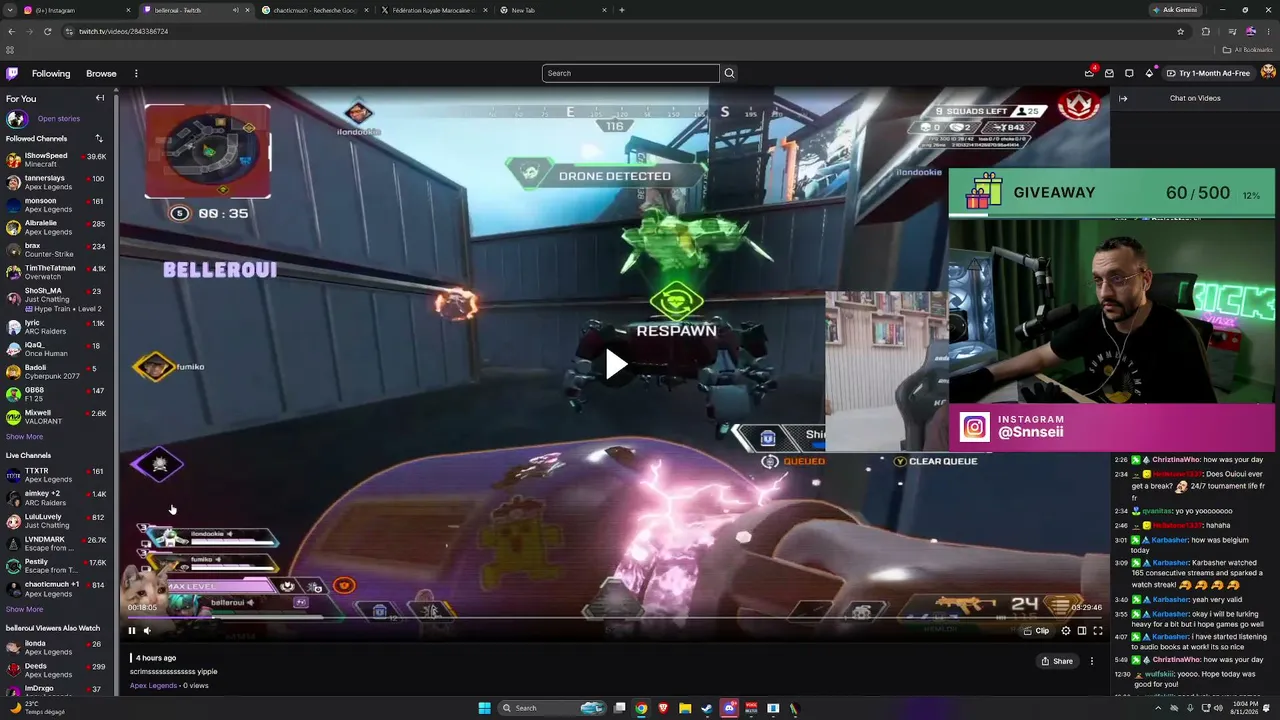Screen dimensions: 1280x720
Task: Open All Bookmarks folder
Action: tap(1248, 50)
